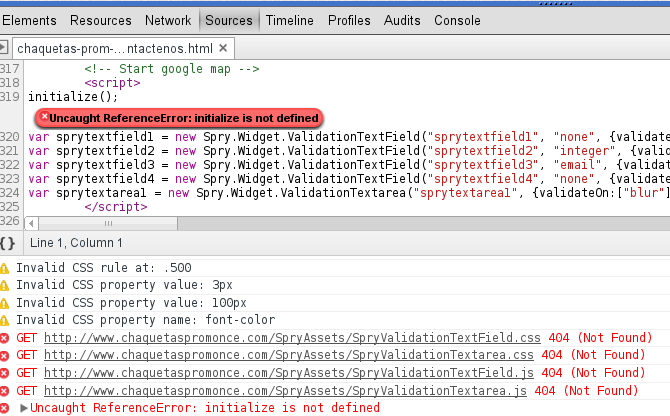
Task: Switch to the Timeline tab
Action: [x=290, y=21]
